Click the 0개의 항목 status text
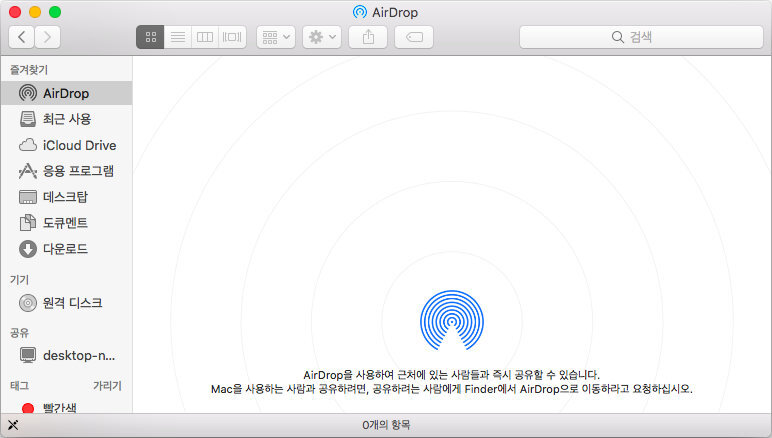Screen dimensions: 772x438 click(386, 425)
